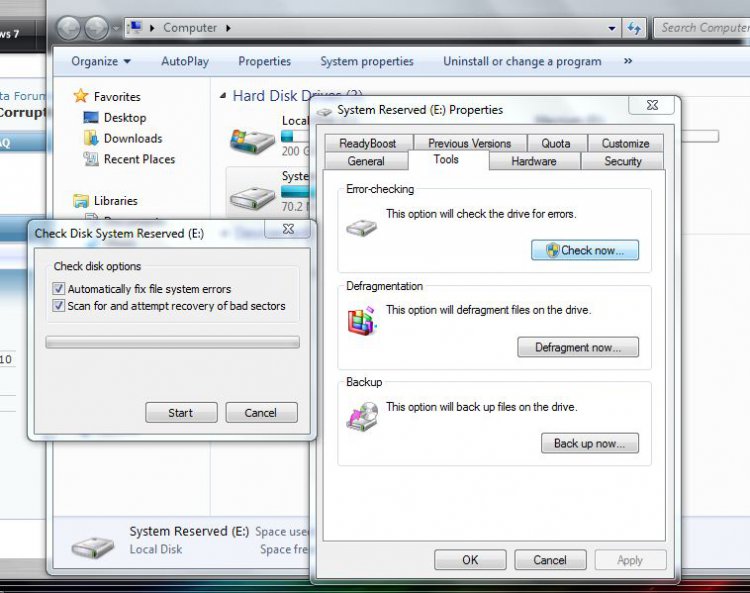Click the Check Disk progress bar
Image resolution: width=750 pixels, height=593 pixels.
coord(173,342)
